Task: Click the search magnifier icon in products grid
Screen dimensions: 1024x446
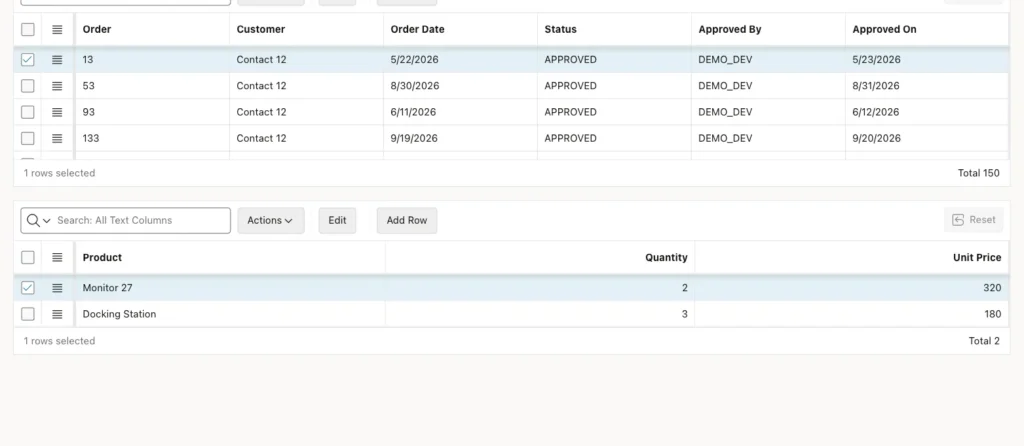Action: pyautogui.click(x=33, y=220)
